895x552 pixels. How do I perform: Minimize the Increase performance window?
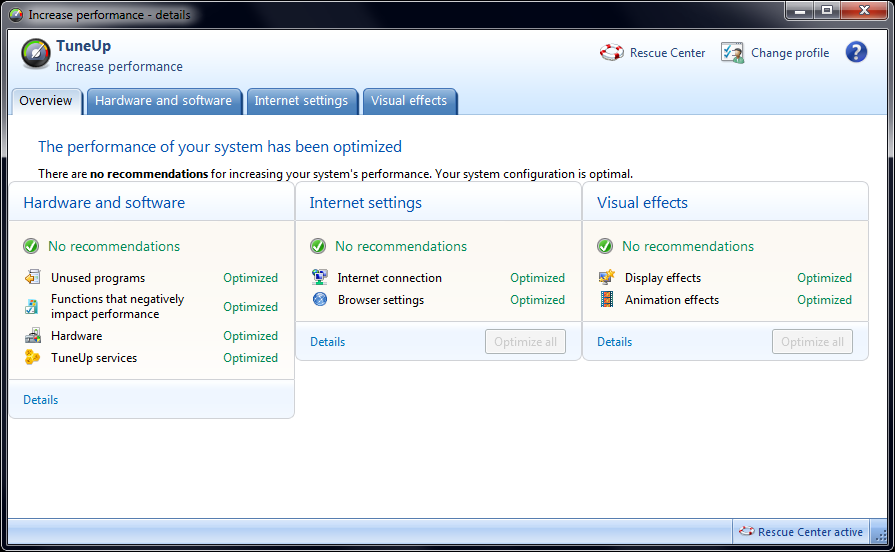pos(800,11)
